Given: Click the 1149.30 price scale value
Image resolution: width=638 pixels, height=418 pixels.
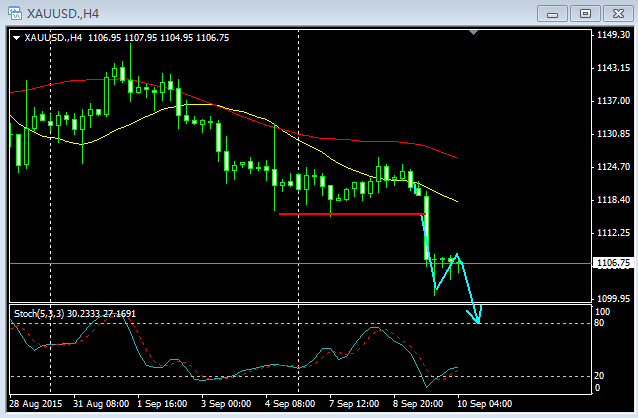Looking at the screenshot, I should (x=613, y=35).
